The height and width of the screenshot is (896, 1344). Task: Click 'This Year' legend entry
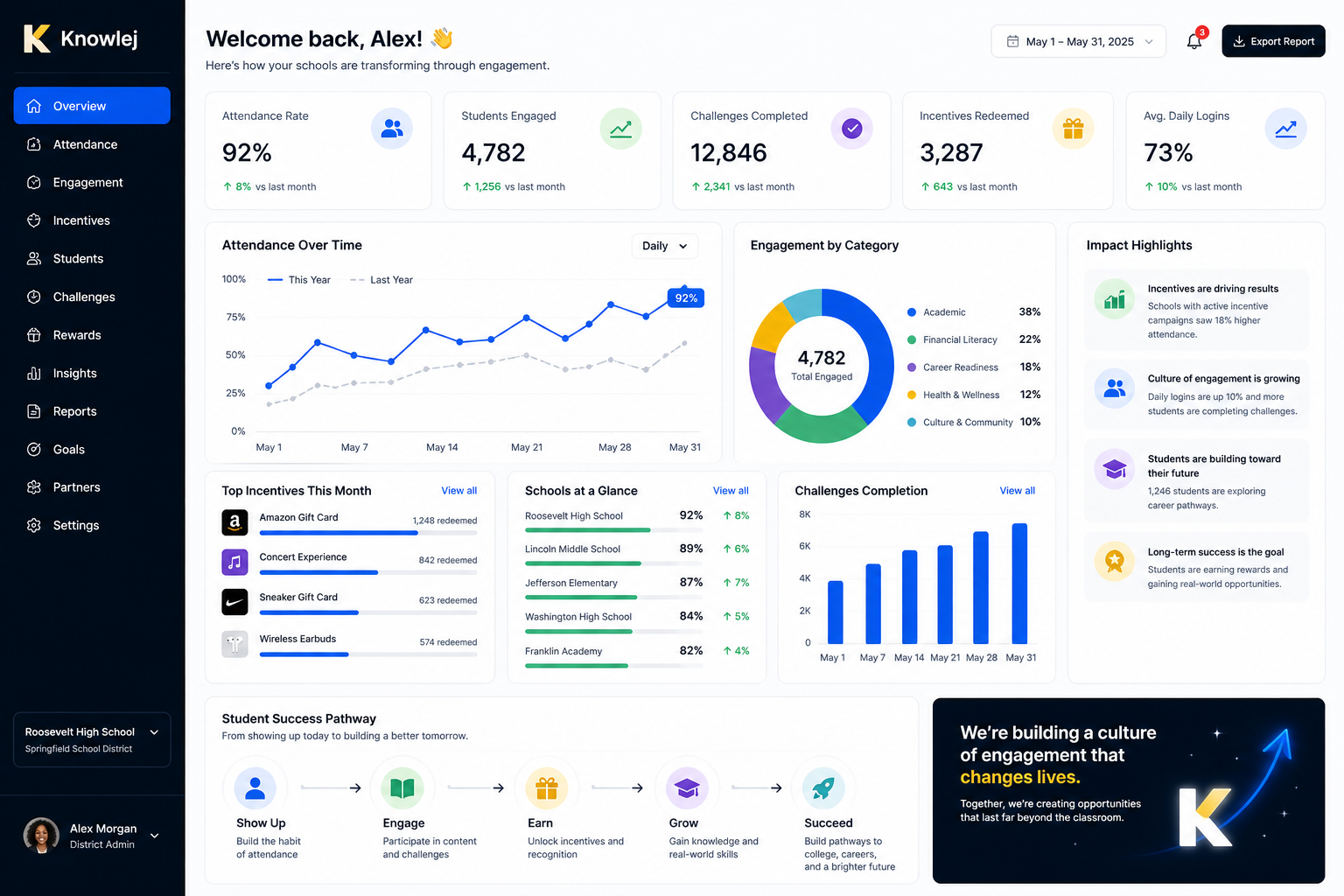coord(299,280)
